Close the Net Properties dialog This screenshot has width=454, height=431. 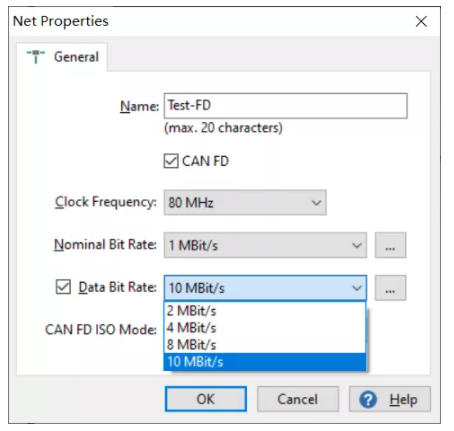[421, 21]
